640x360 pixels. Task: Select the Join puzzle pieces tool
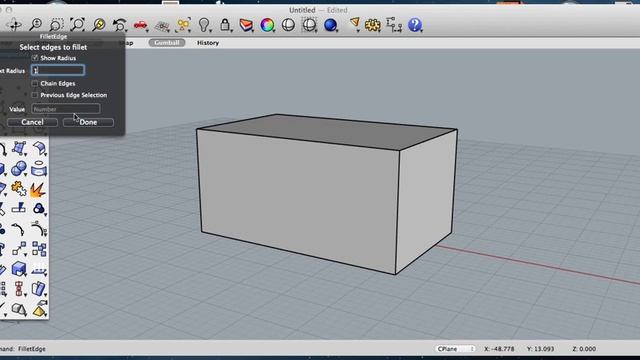(18, 189)
